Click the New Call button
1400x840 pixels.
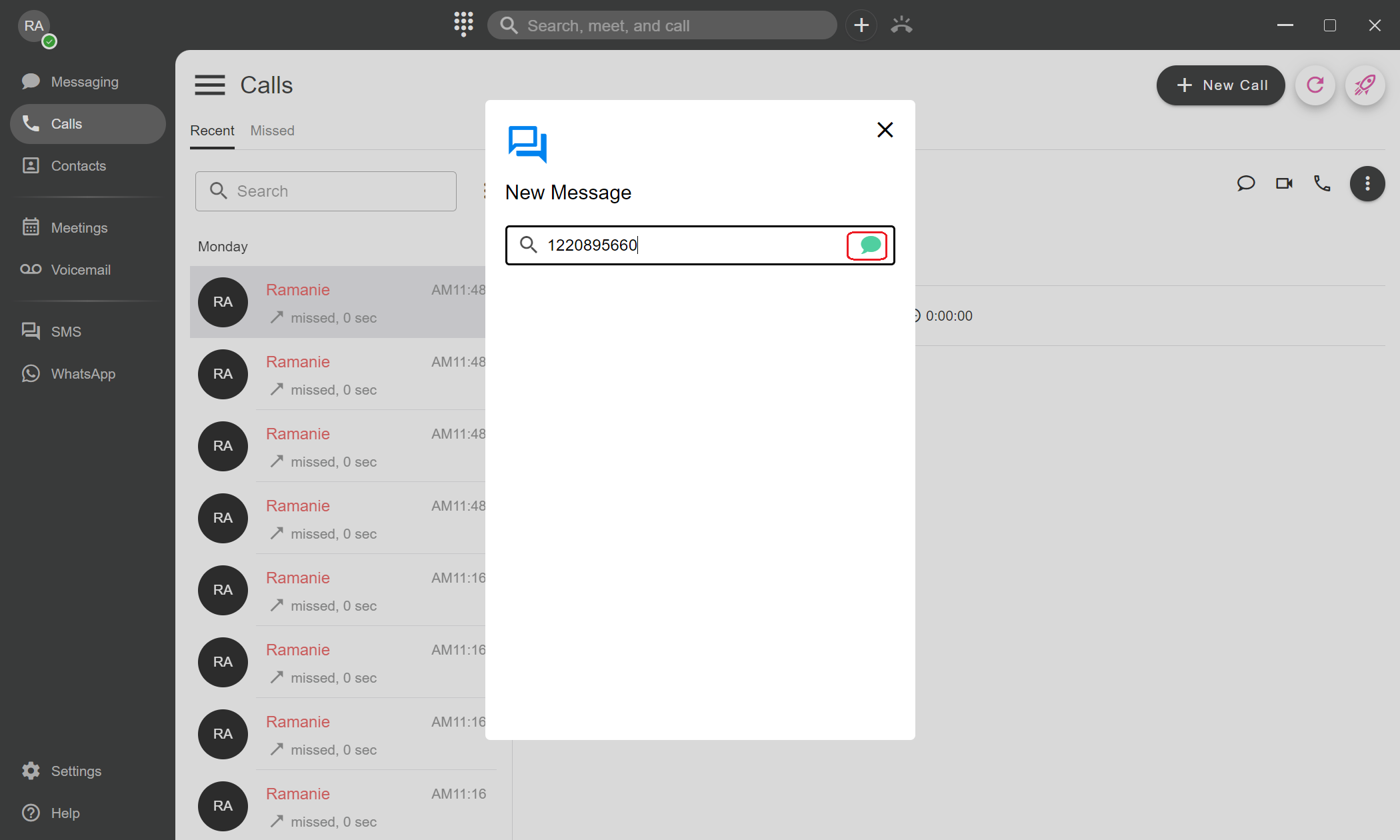point(1221,85)
